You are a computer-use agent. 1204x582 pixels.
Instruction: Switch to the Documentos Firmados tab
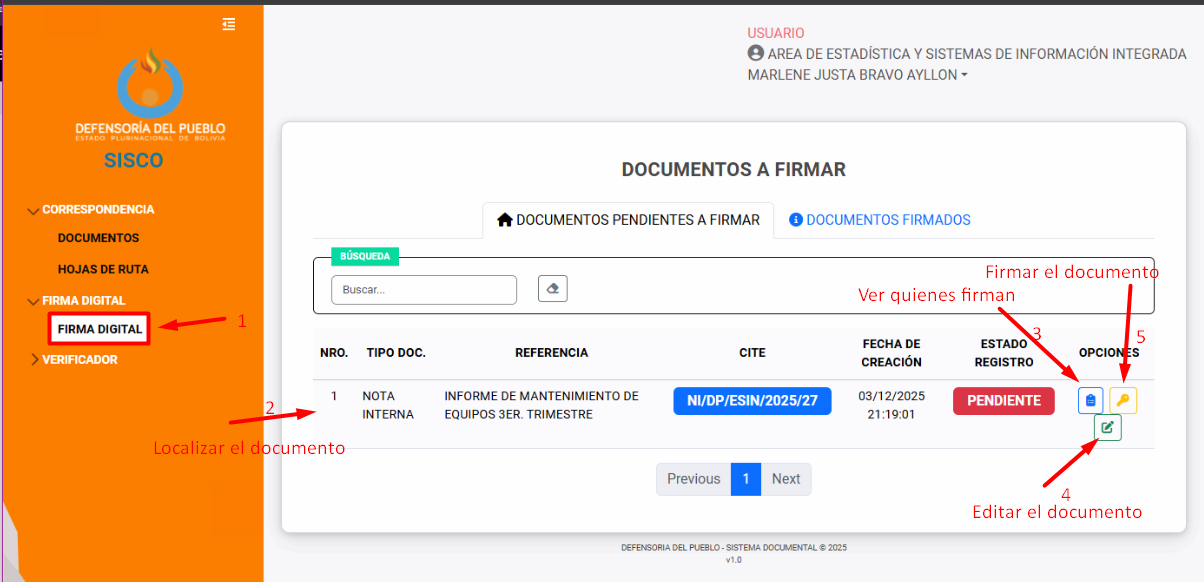point(879,220)
